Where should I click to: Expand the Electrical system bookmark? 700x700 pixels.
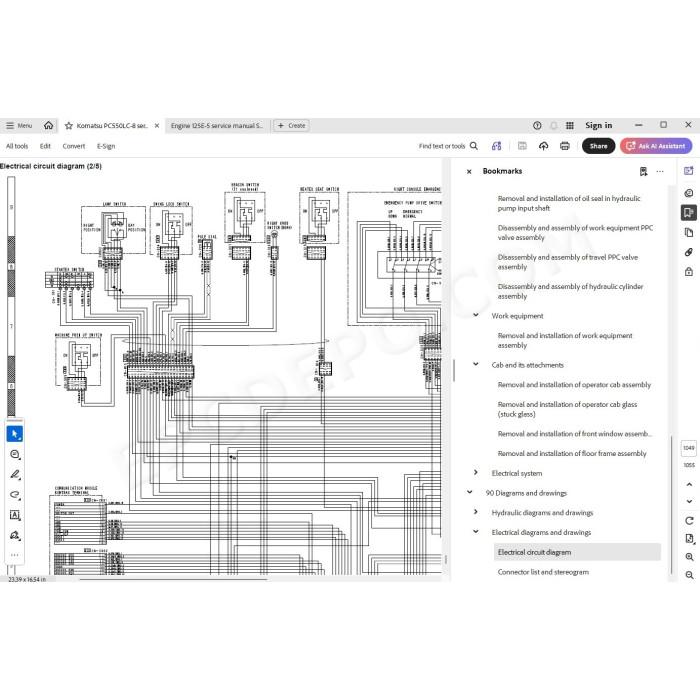click(476, 472)
